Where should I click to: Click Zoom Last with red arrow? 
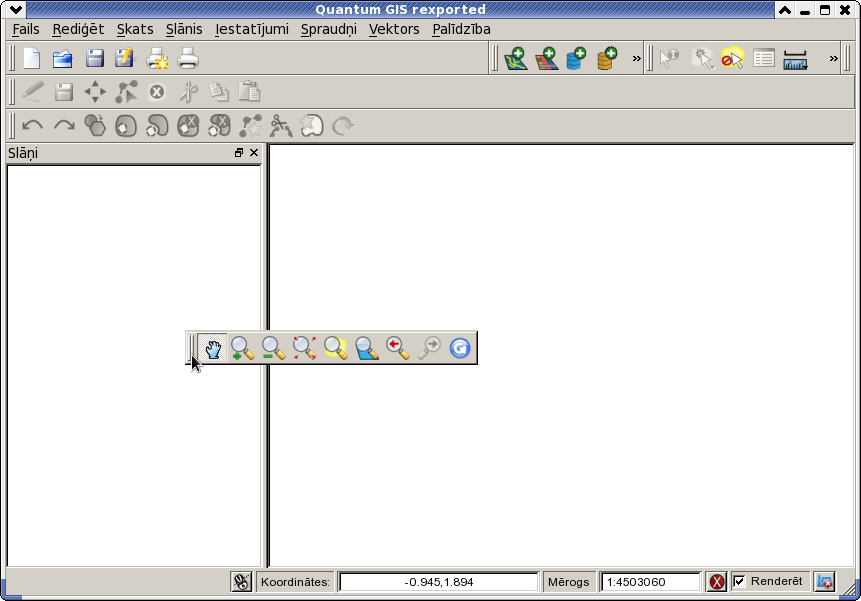[398, 348]
